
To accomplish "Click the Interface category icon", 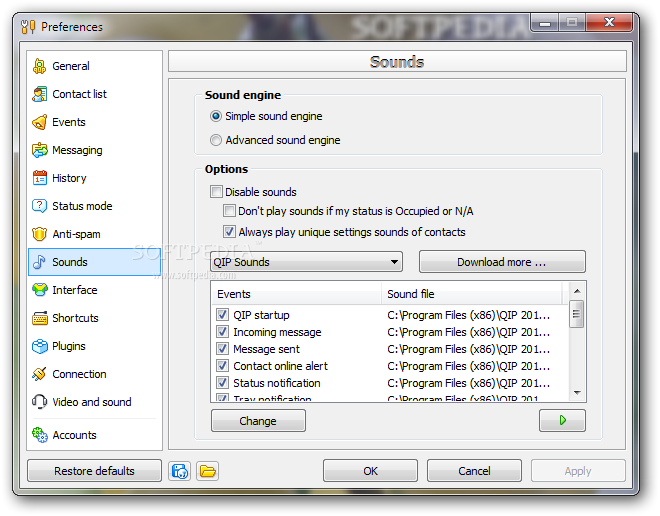I will tap(40, 290).
